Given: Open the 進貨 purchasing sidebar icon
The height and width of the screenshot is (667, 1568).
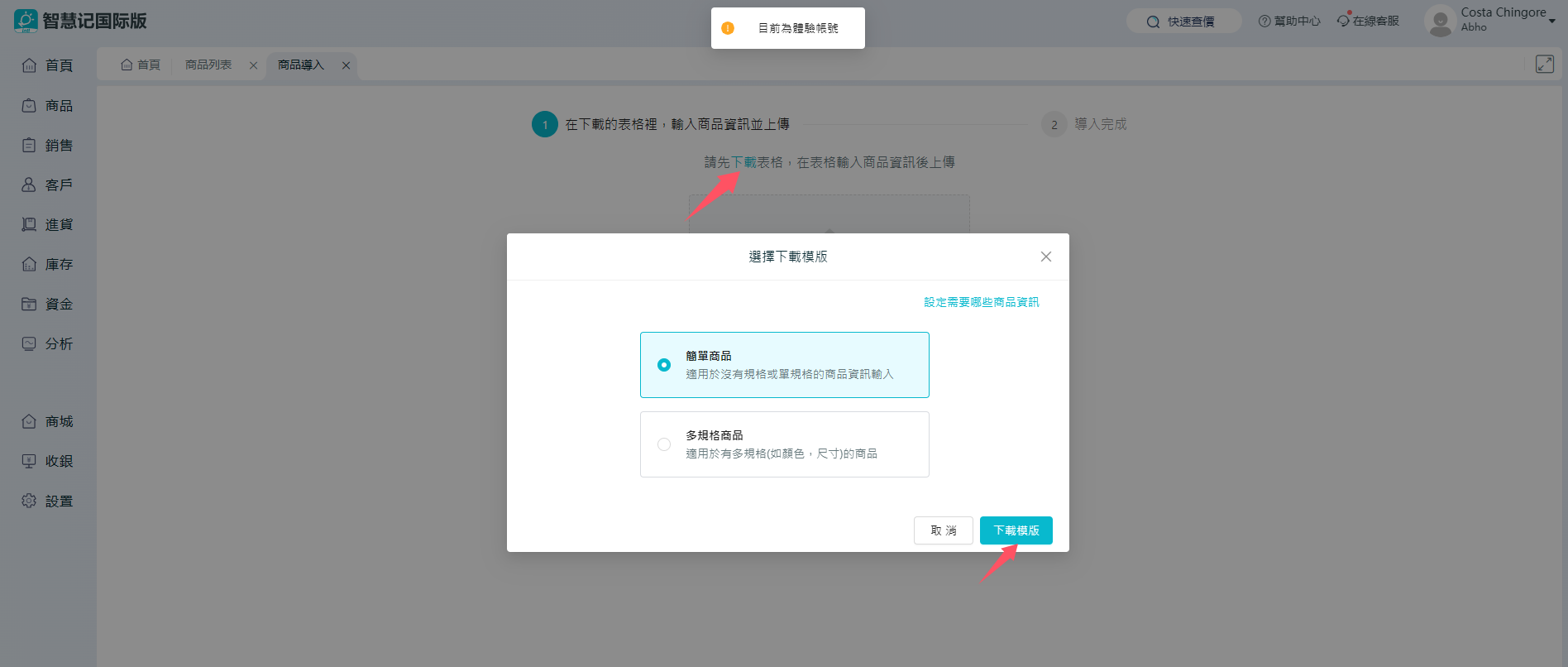Looking at the screenshot, I should (29, 224).
